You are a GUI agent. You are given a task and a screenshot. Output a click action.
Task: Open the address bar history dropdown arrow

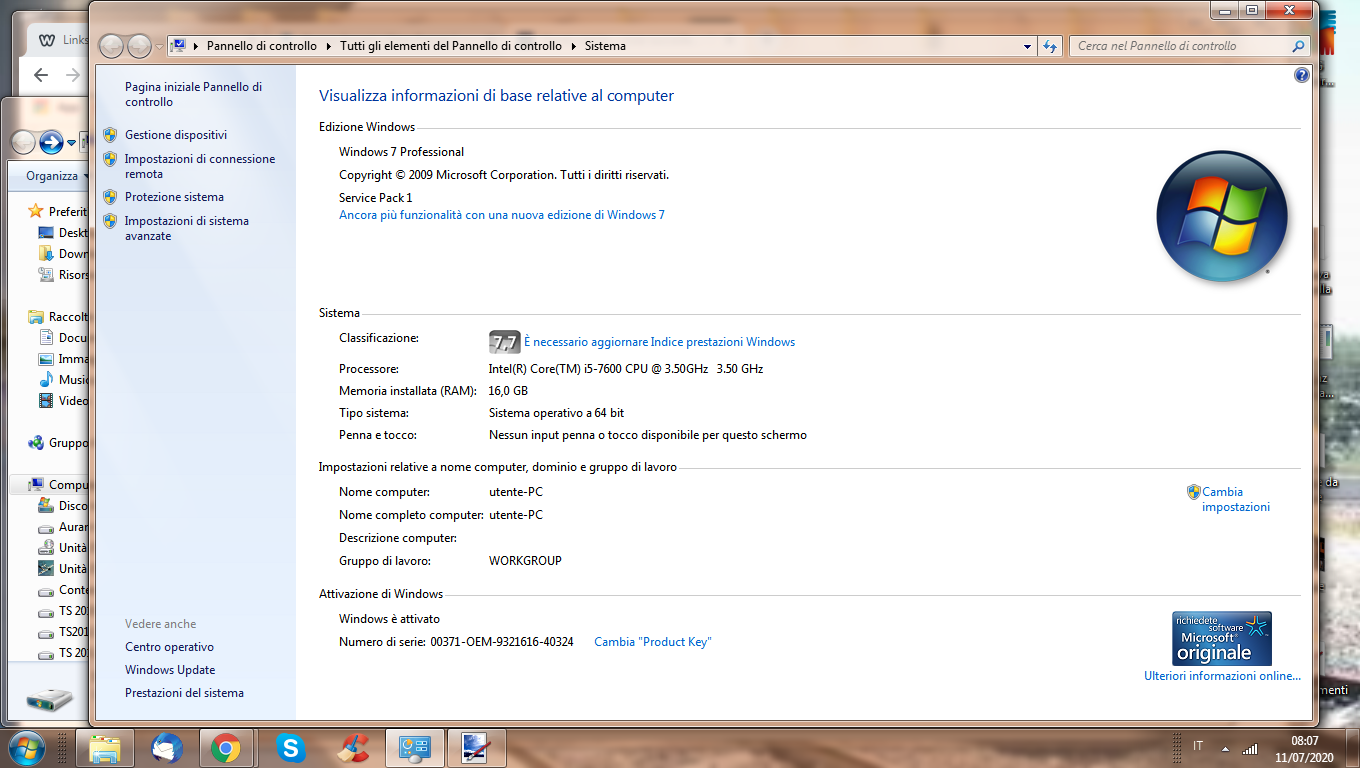pyautogui.click(x=1028, y=46)
